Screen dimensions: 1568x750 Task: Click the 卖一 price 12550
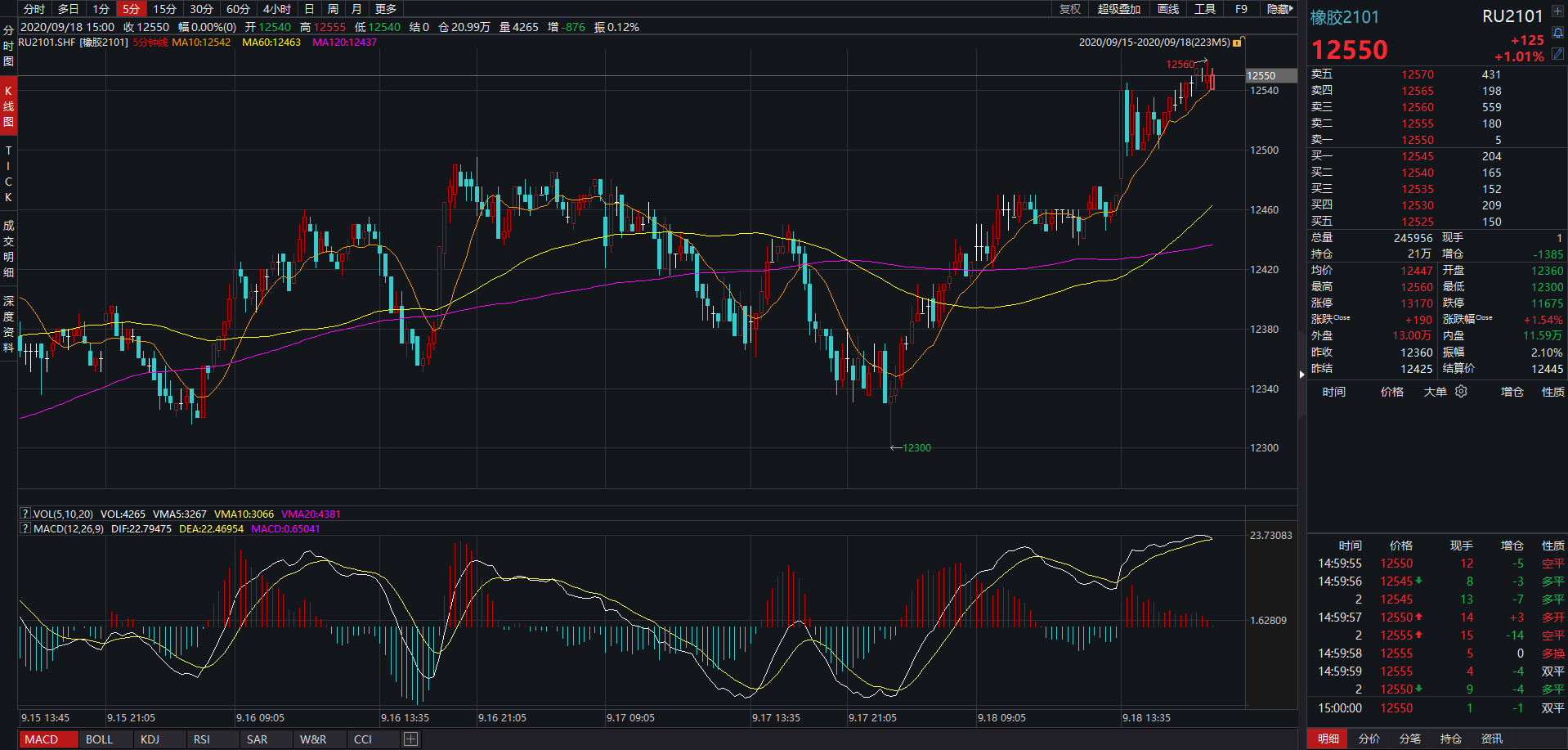[x=1418, y=140]
